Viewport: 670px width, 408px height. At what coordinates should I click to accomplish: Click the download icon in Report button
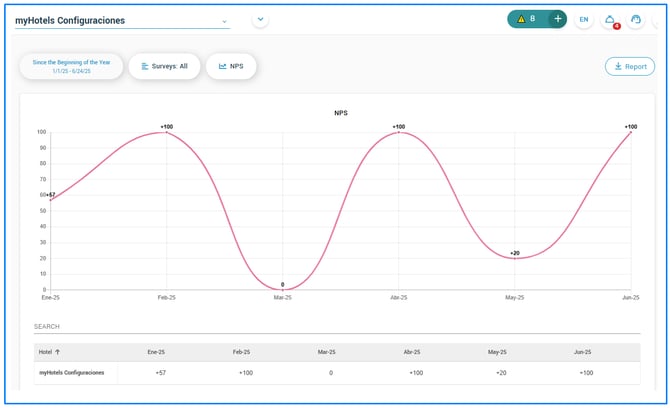[x=618, y=66]
